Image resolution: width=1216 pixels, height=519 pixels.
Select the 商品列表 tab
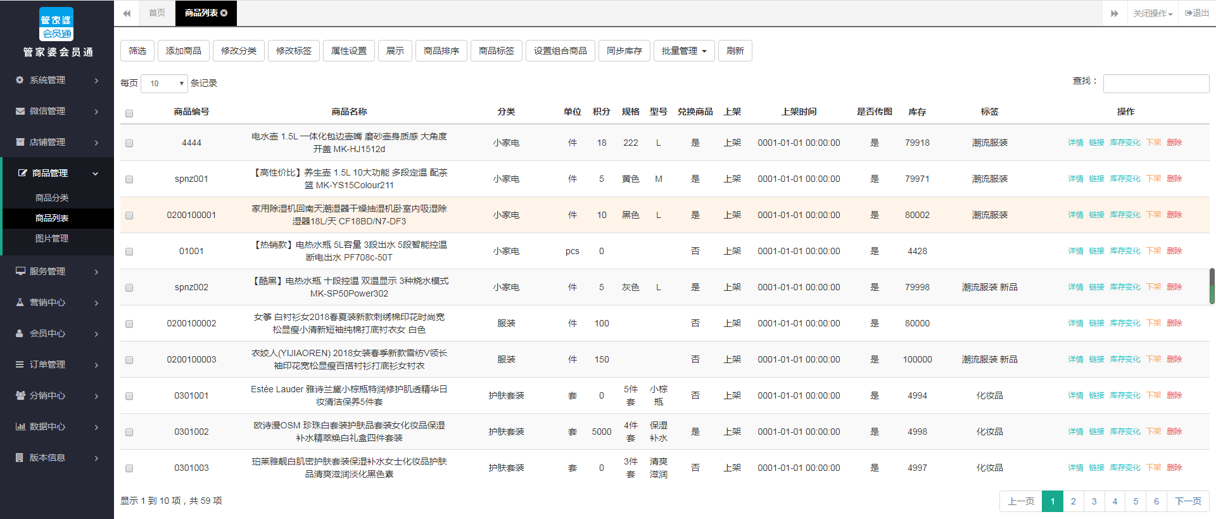206,13
